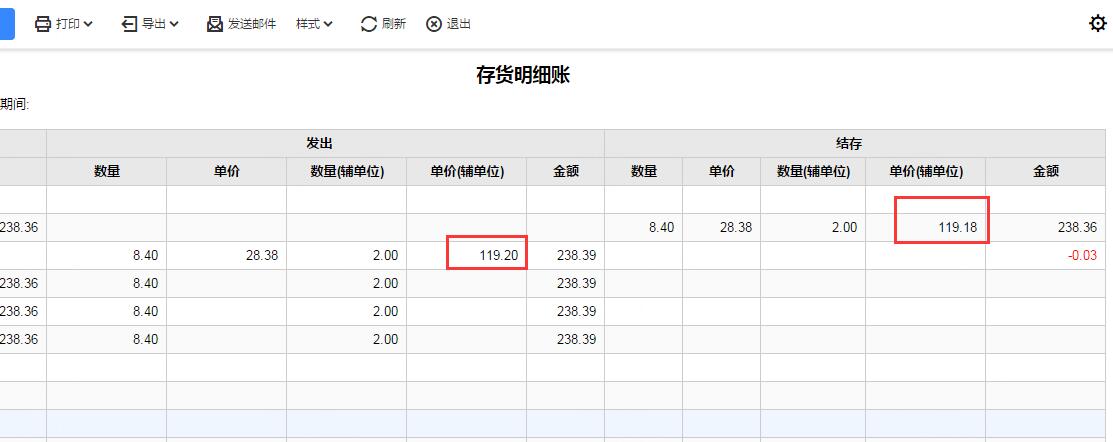
Task: Open the 打印 dropdown arrow
Action: tap(88, 24)
